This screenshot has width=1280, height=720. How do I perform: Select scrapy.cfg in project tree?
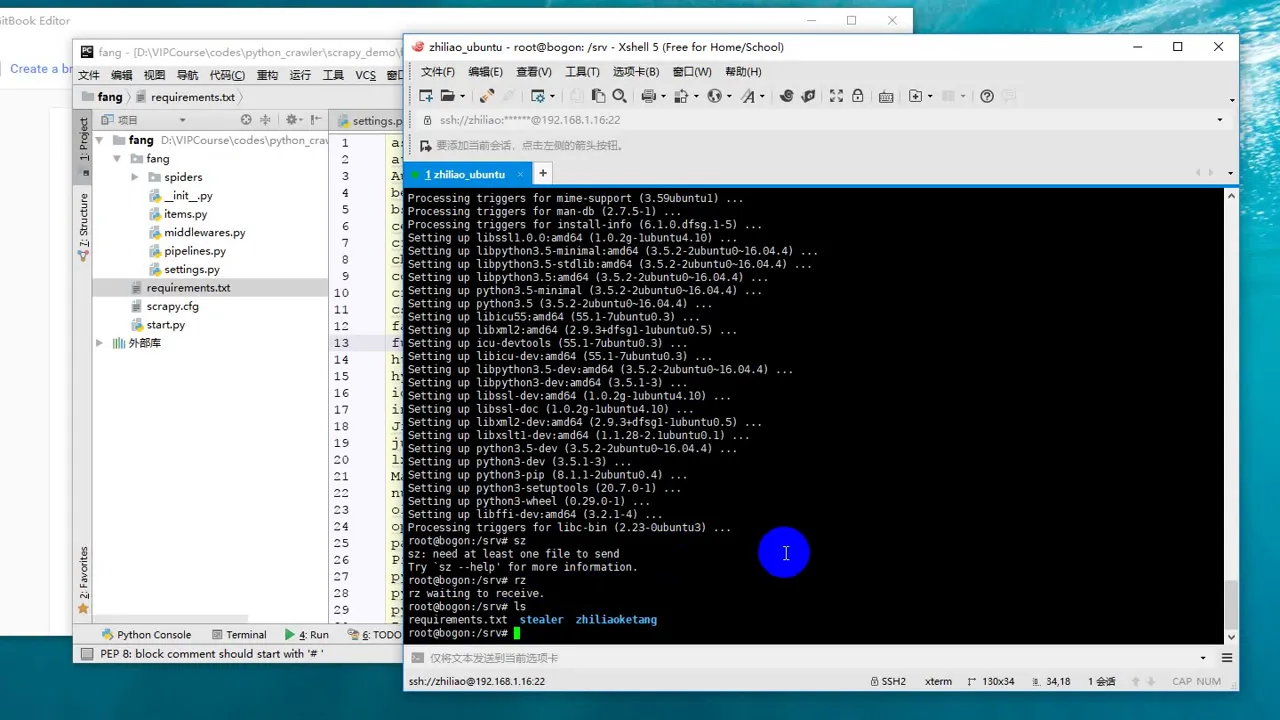point(172,306)
